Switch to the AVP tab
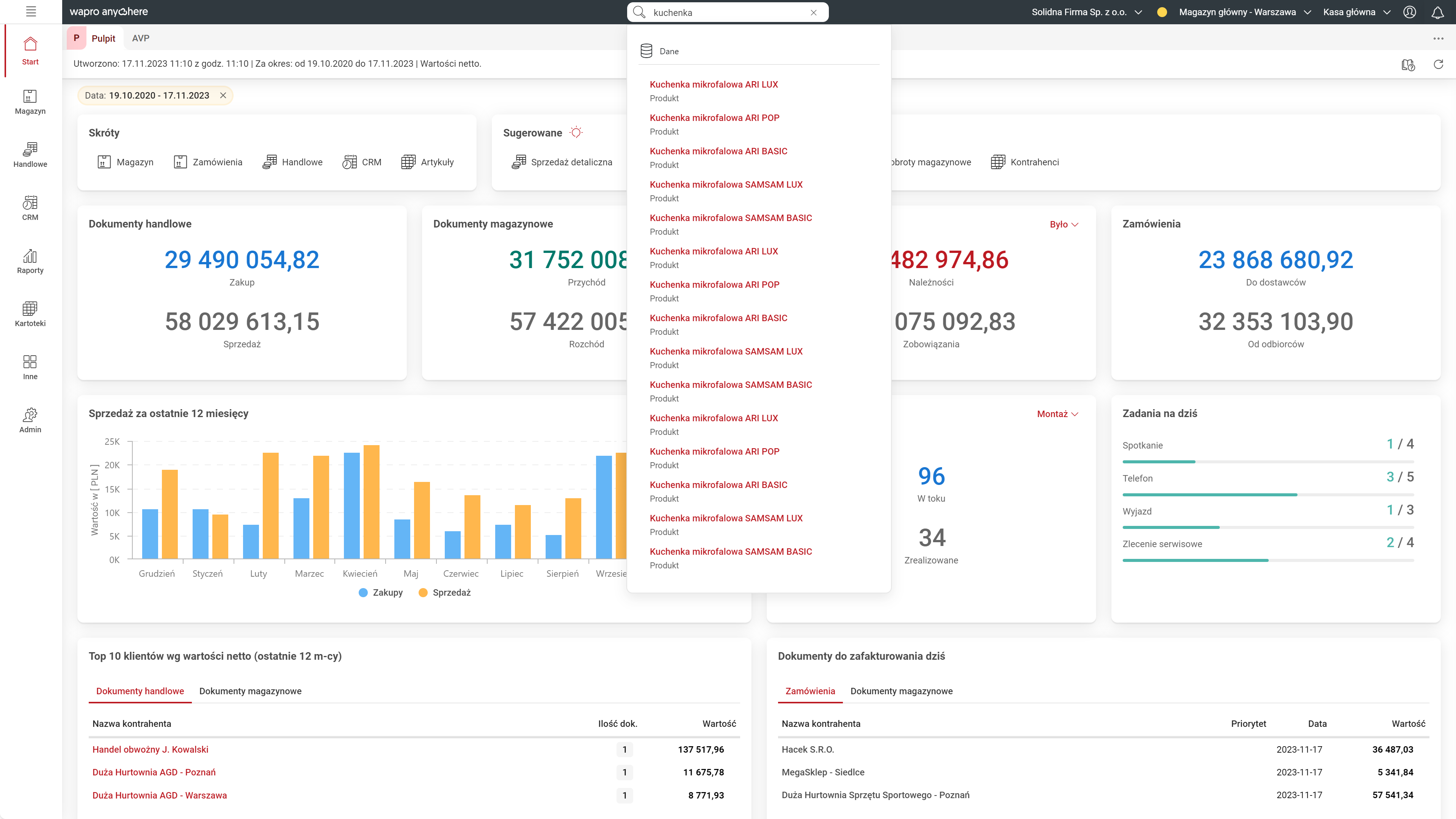Viewport: 1456px width, 819px height. tap(141, 38)
